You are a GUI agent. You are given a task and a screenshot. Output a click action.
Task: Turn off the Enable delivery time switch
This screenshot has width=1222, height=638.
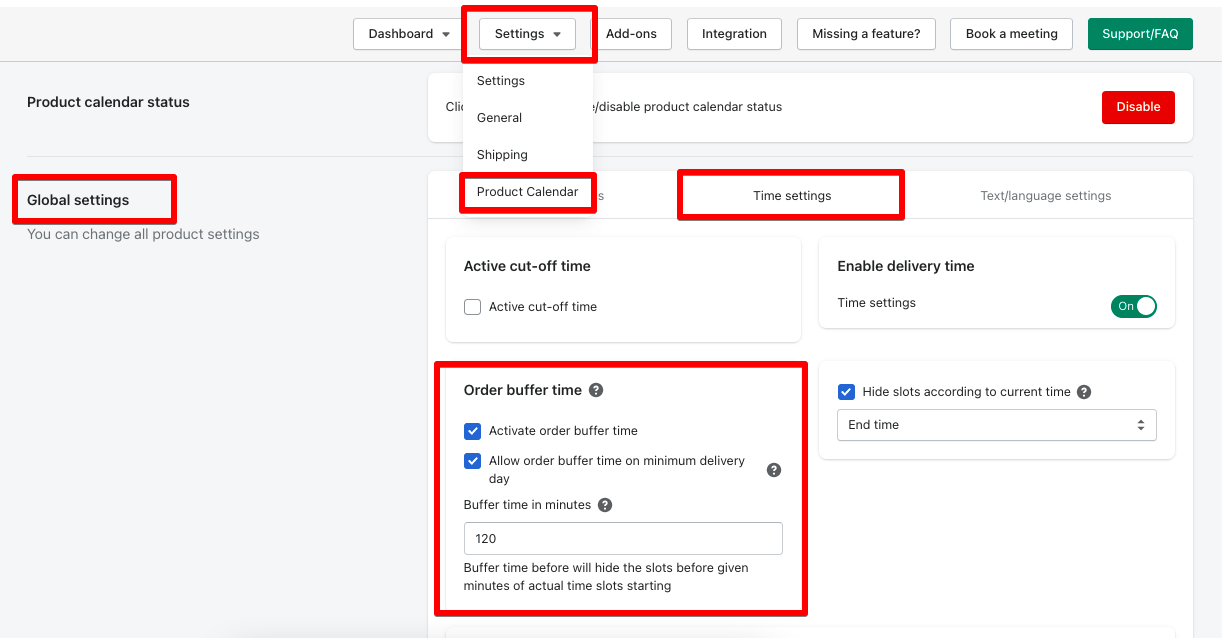(x=1133, y=306)
